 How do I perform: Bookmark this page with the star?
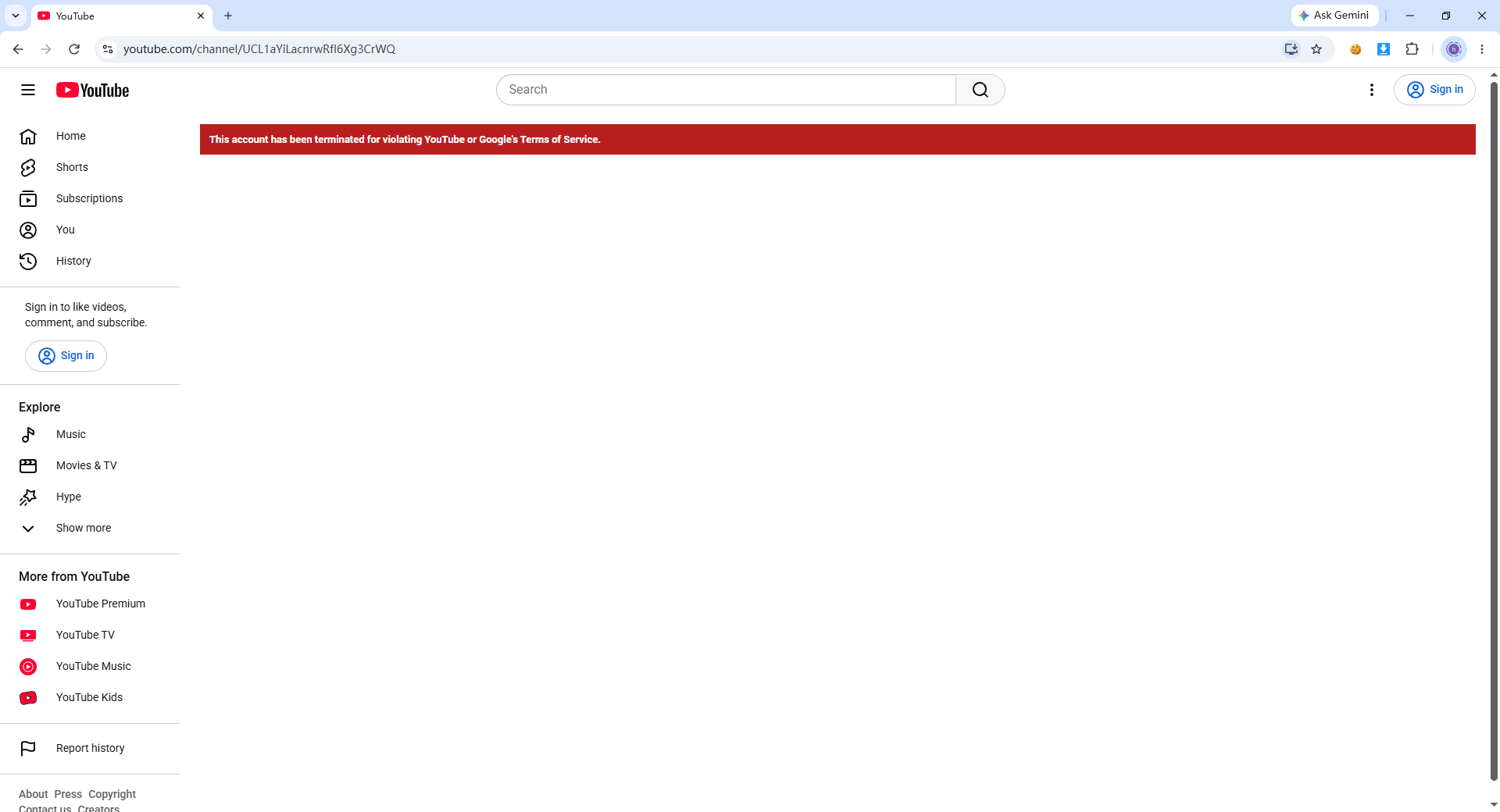pyautogui.click(x=1316, y=49)
